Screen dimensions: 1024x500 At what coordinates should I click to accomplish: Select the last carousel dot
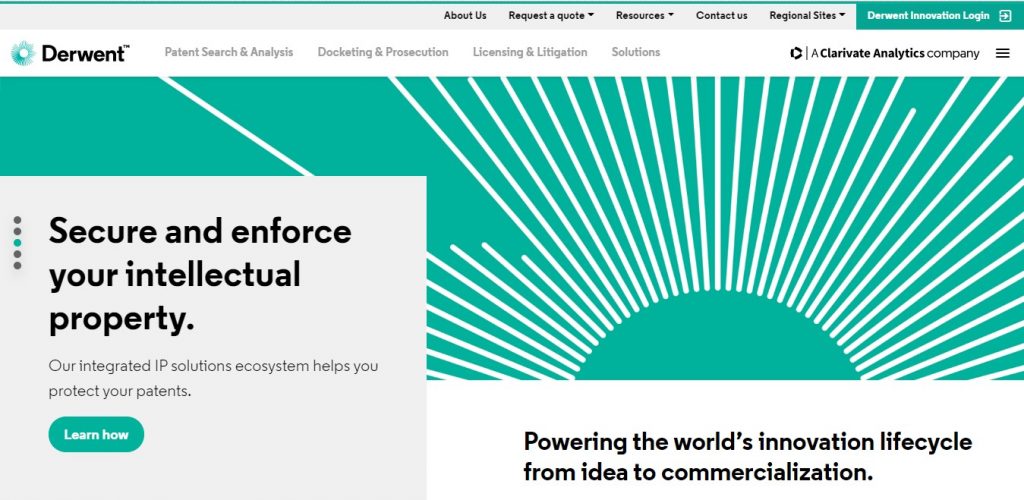pyautogui.click(x=17, y=265)
